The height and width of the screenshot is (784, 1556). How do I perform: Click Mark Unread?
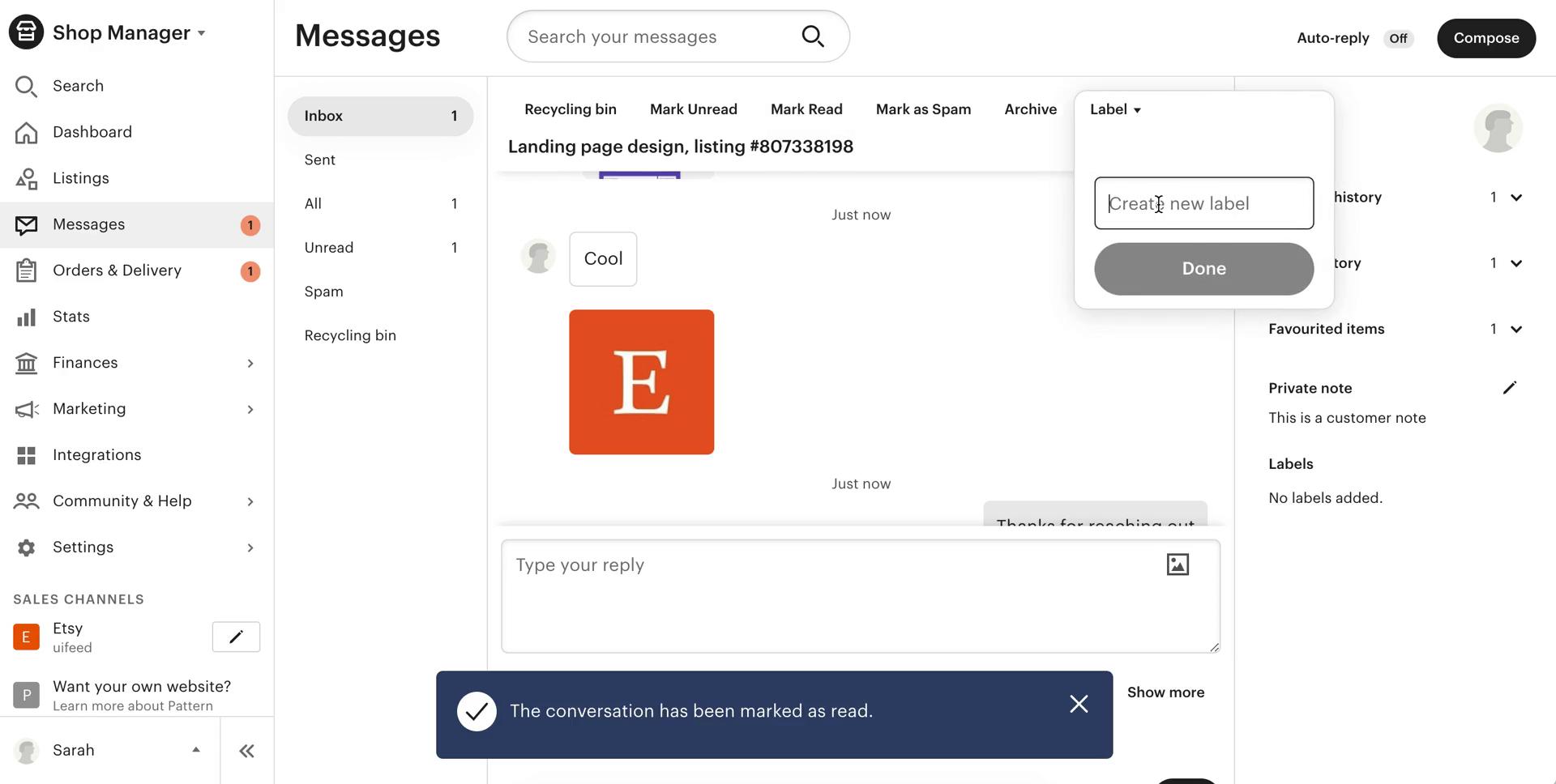coord(694,109)
